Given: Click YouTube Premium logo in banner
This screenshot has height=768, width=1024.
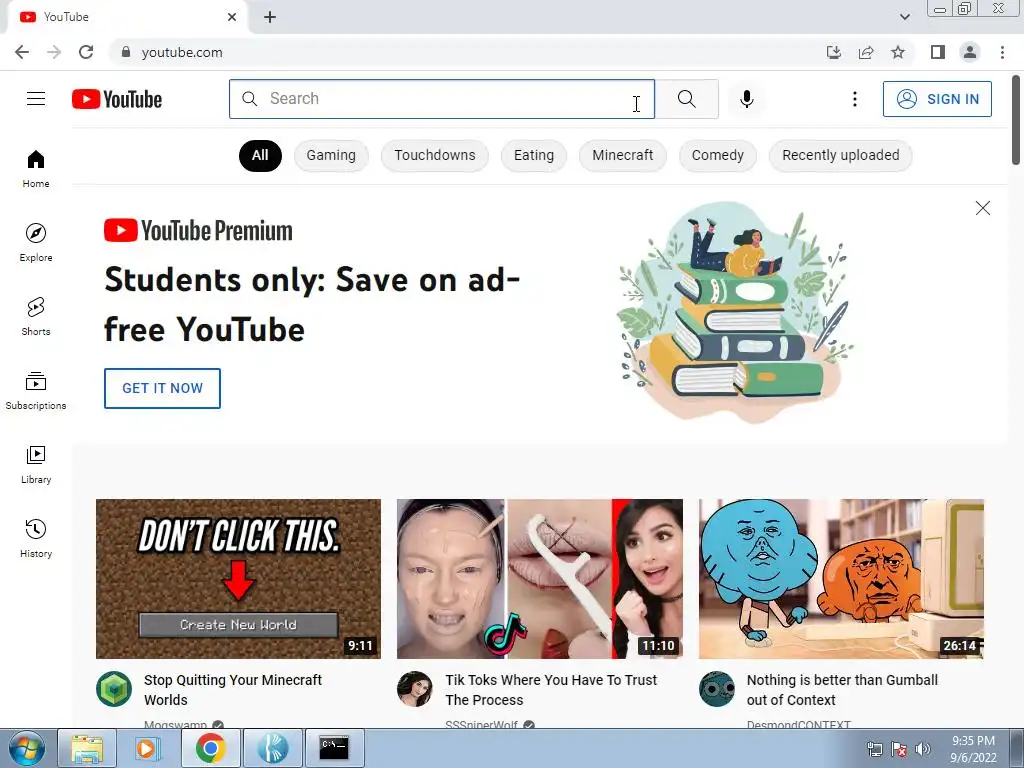Looking at the screenshot, I should (x=199, y=231).
